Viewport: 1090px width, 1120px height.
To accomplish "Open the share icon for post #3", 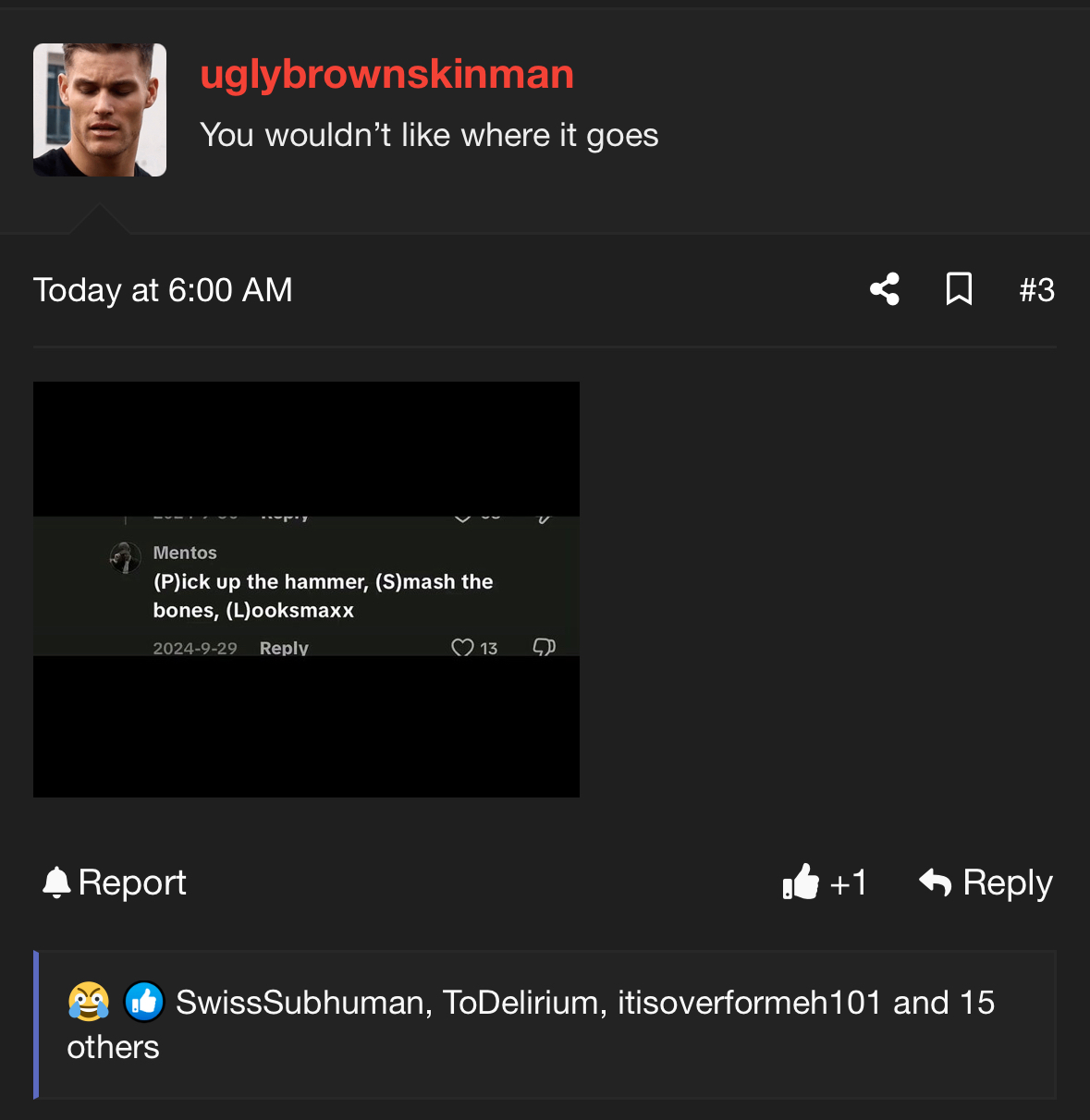I will [x=885, y=289].
